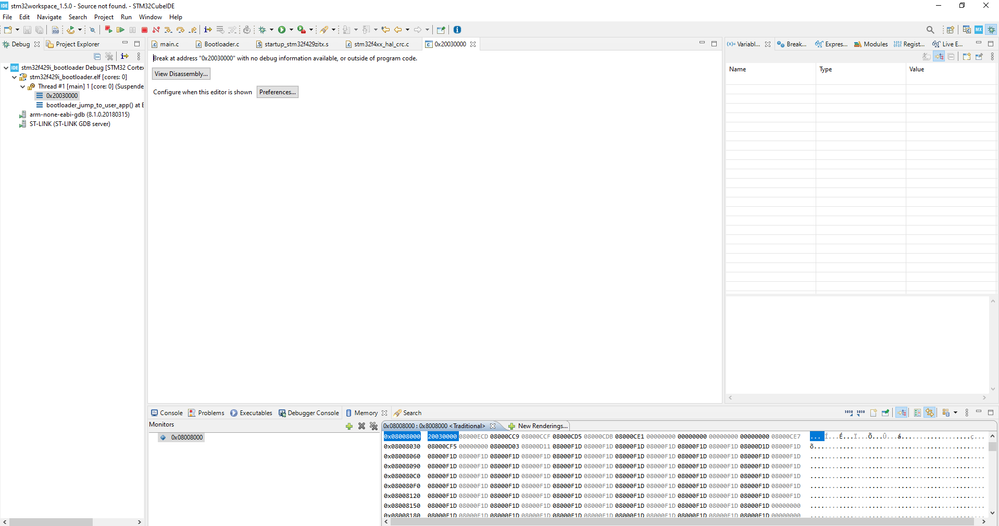Click the Step Into icon
The image size is (999, 526).
tap(168, 30)
